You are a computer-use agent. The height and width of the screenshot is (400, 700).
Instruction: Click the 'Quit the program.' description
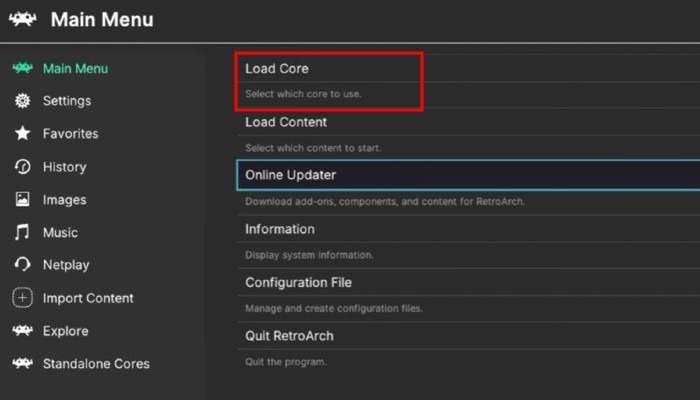[x=286, y=362]
